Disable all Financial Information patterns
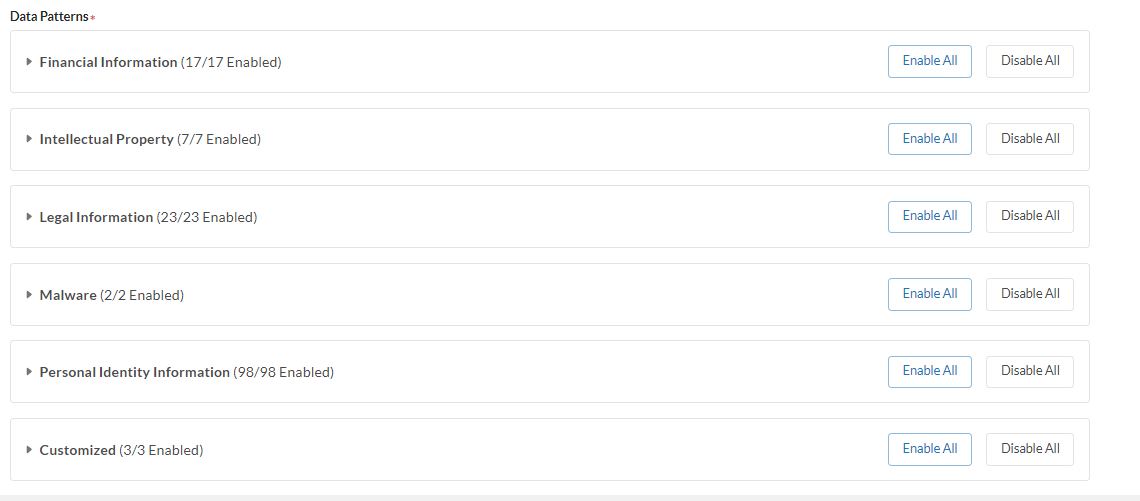1140x501 pixels. pyautogui.click(x=1030, y=61)
